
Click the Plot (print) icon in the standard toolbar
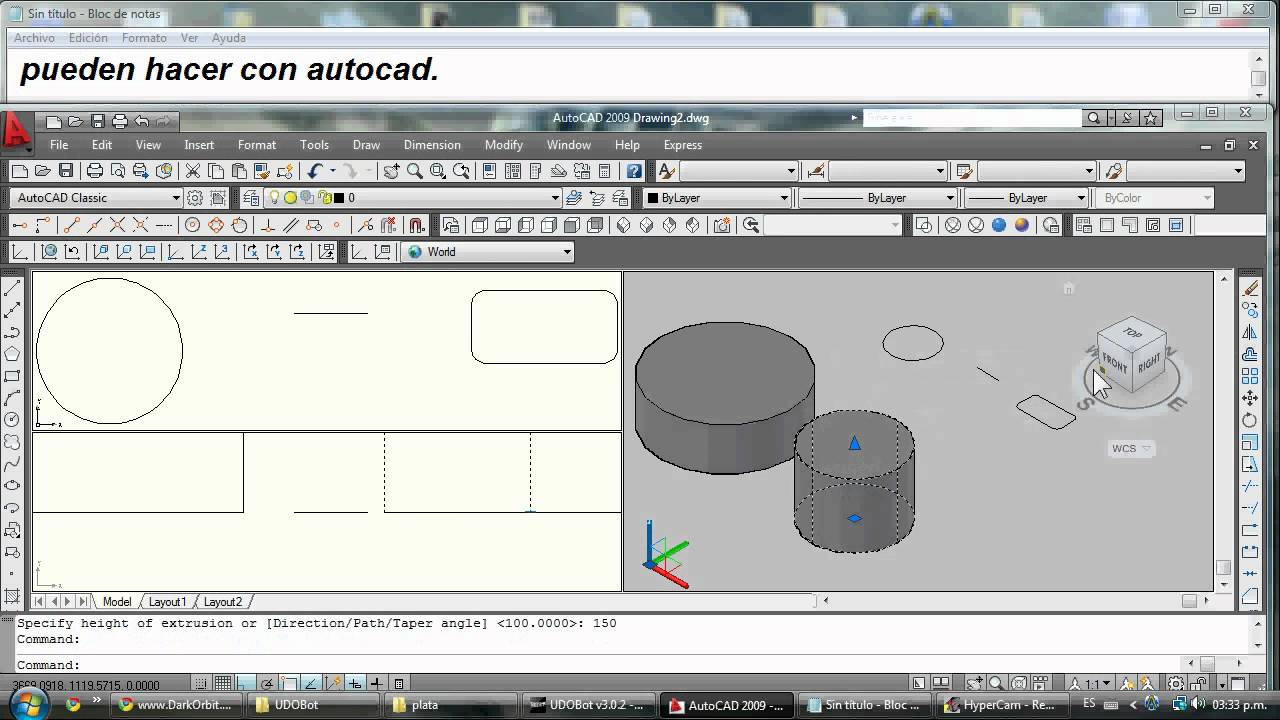click(95, 171)
